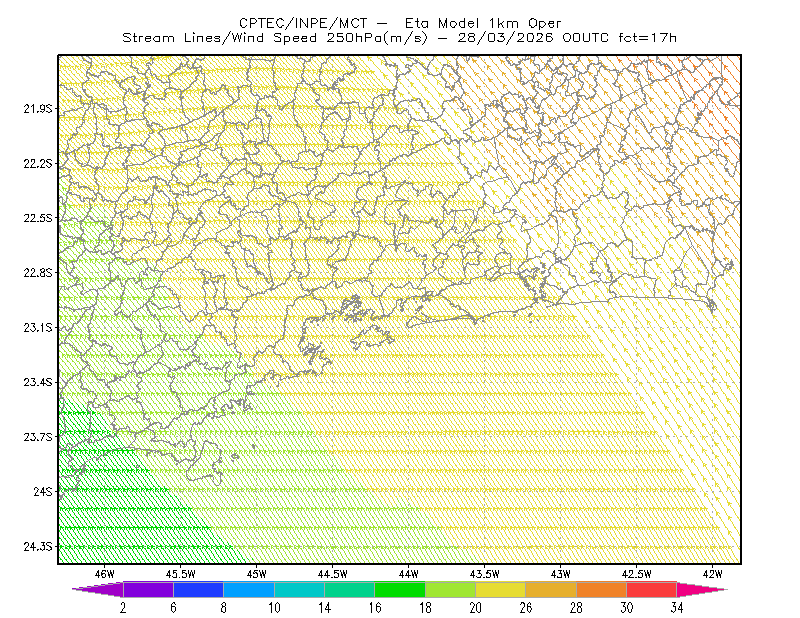Click the 23.1S latitude axis label
Screen dimensions: 800x618
point(38,327)
